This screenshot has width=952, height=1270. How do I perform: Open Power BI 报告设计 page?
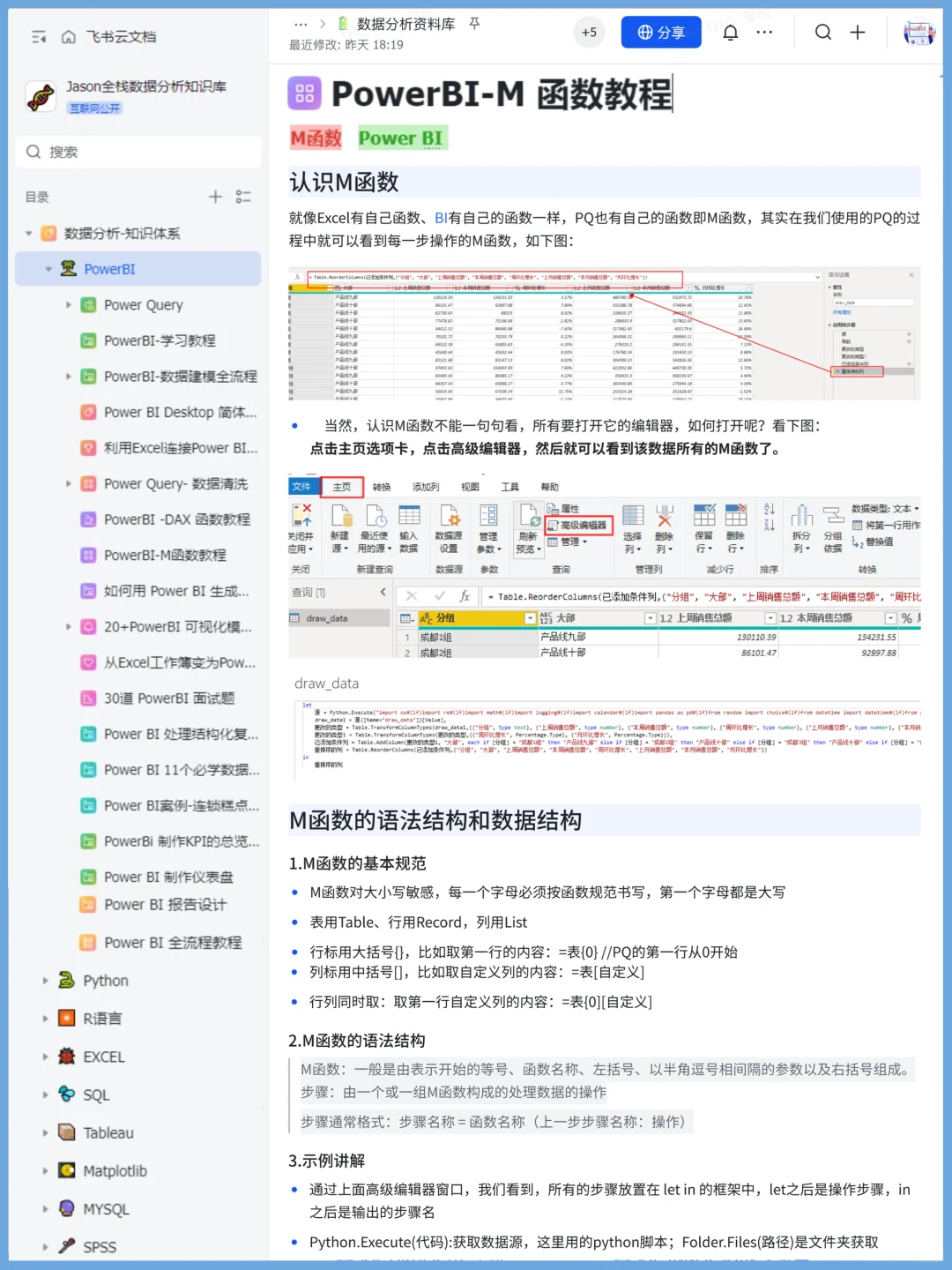(165, 905)
